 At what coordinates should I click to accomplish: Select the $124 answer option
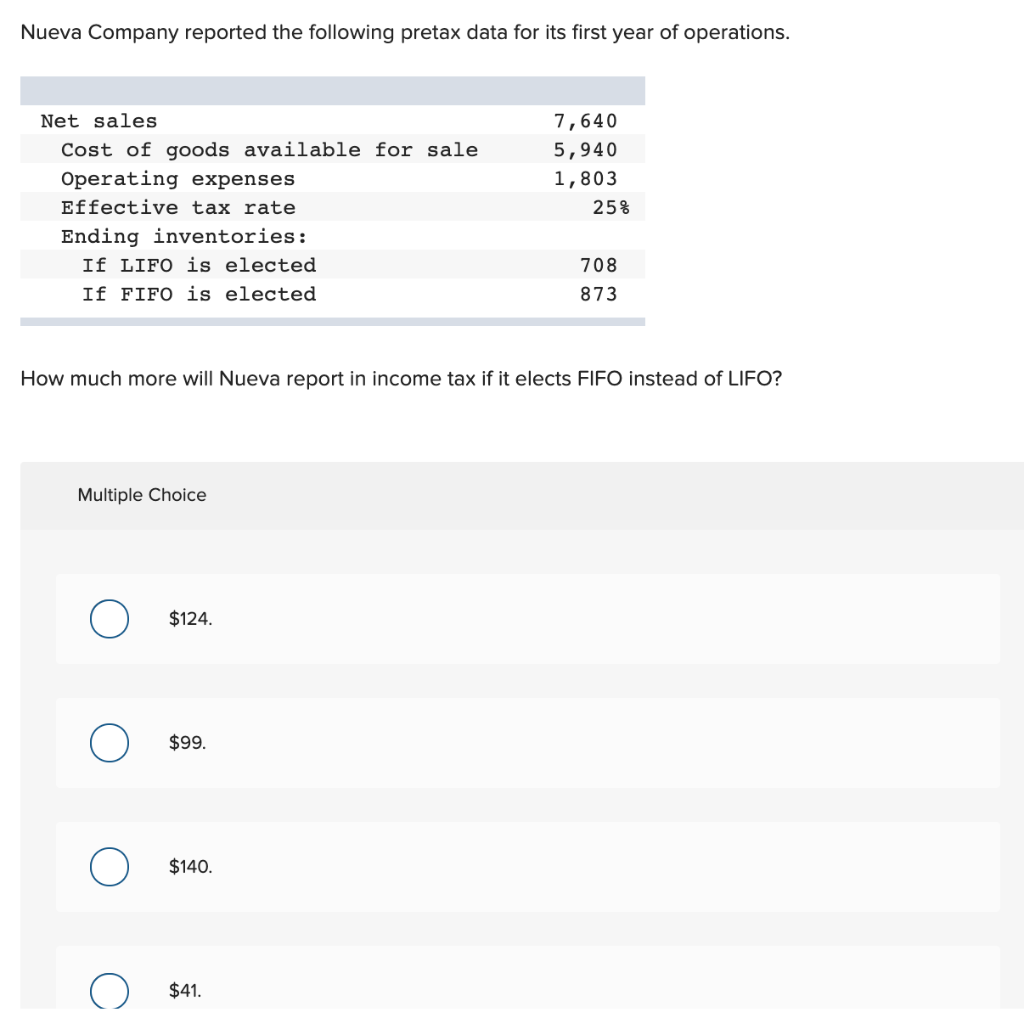tap(110, 618)
